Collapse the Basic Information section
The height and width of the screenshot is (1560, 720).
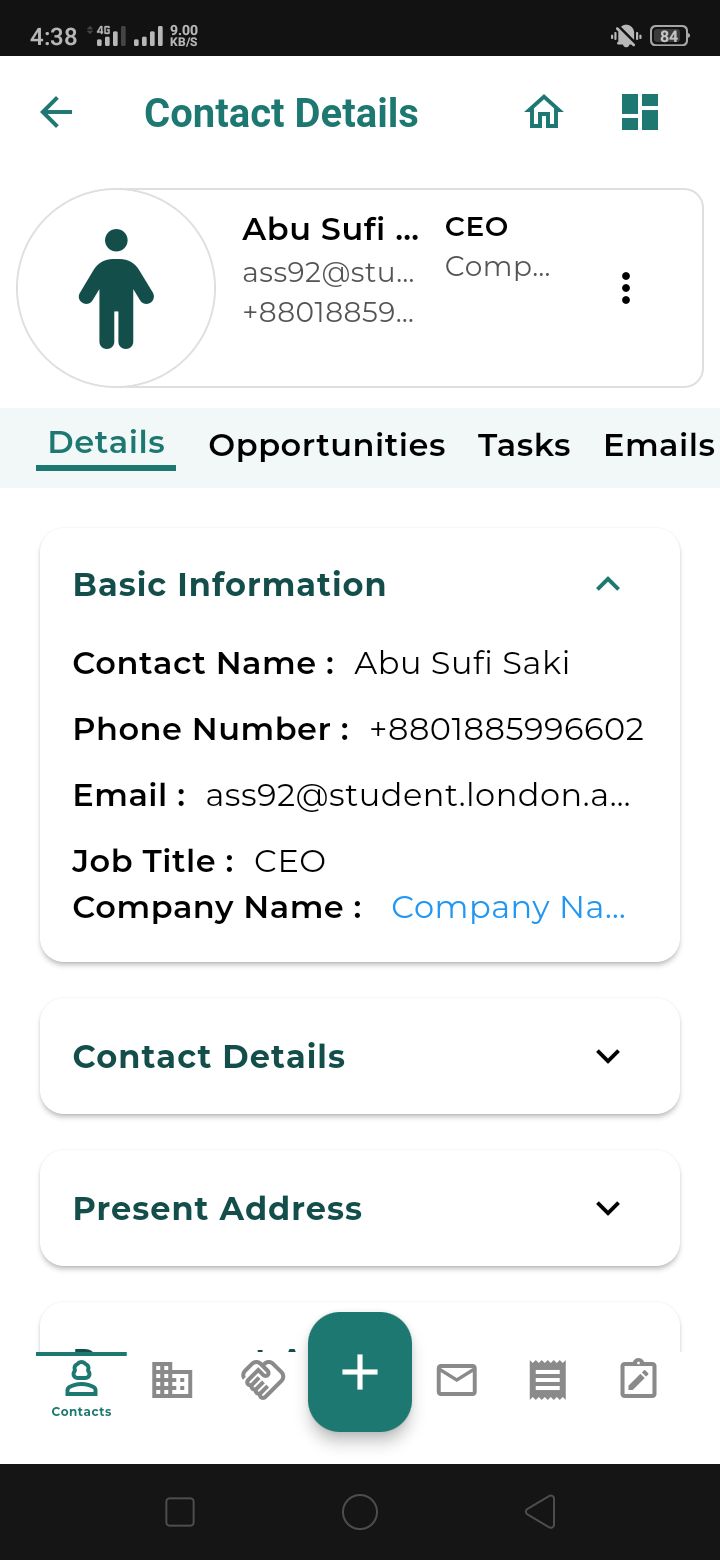click(x=608, y=584)
